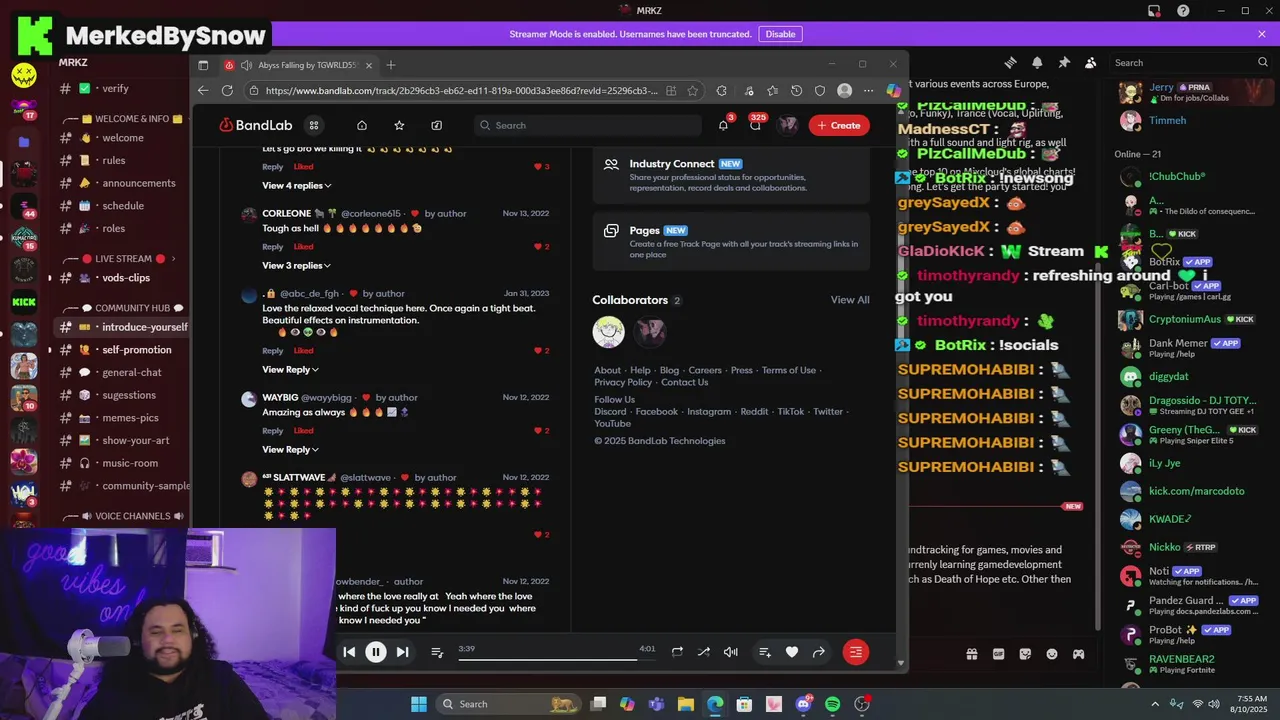Open Discord notification settings bell

(1037, 62)
